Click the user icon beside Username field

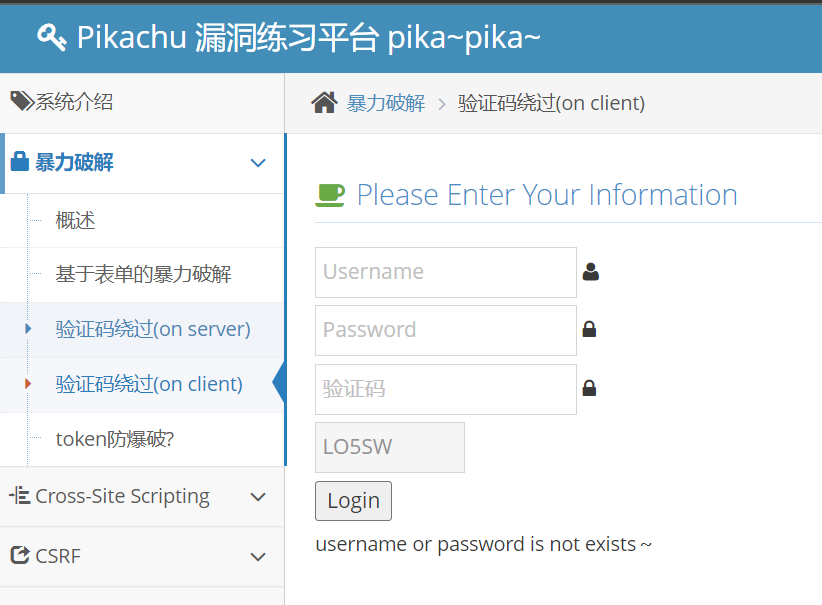pos(590,271)
